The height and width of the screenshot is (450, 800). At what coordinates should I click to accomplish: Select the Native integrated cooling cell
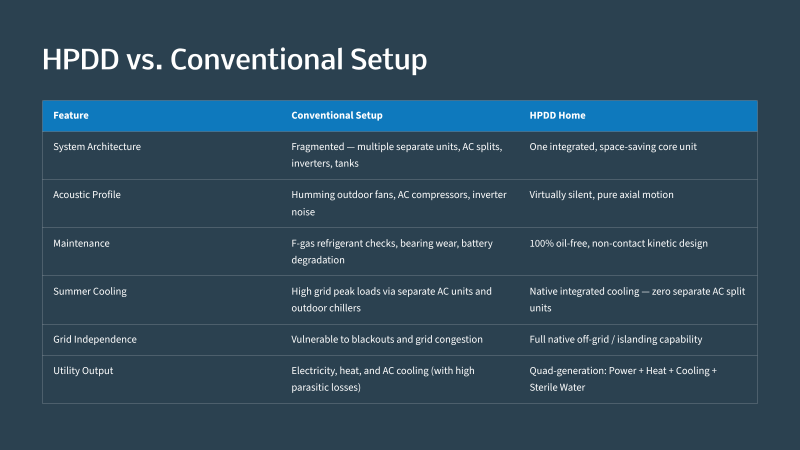coord(637,299)
